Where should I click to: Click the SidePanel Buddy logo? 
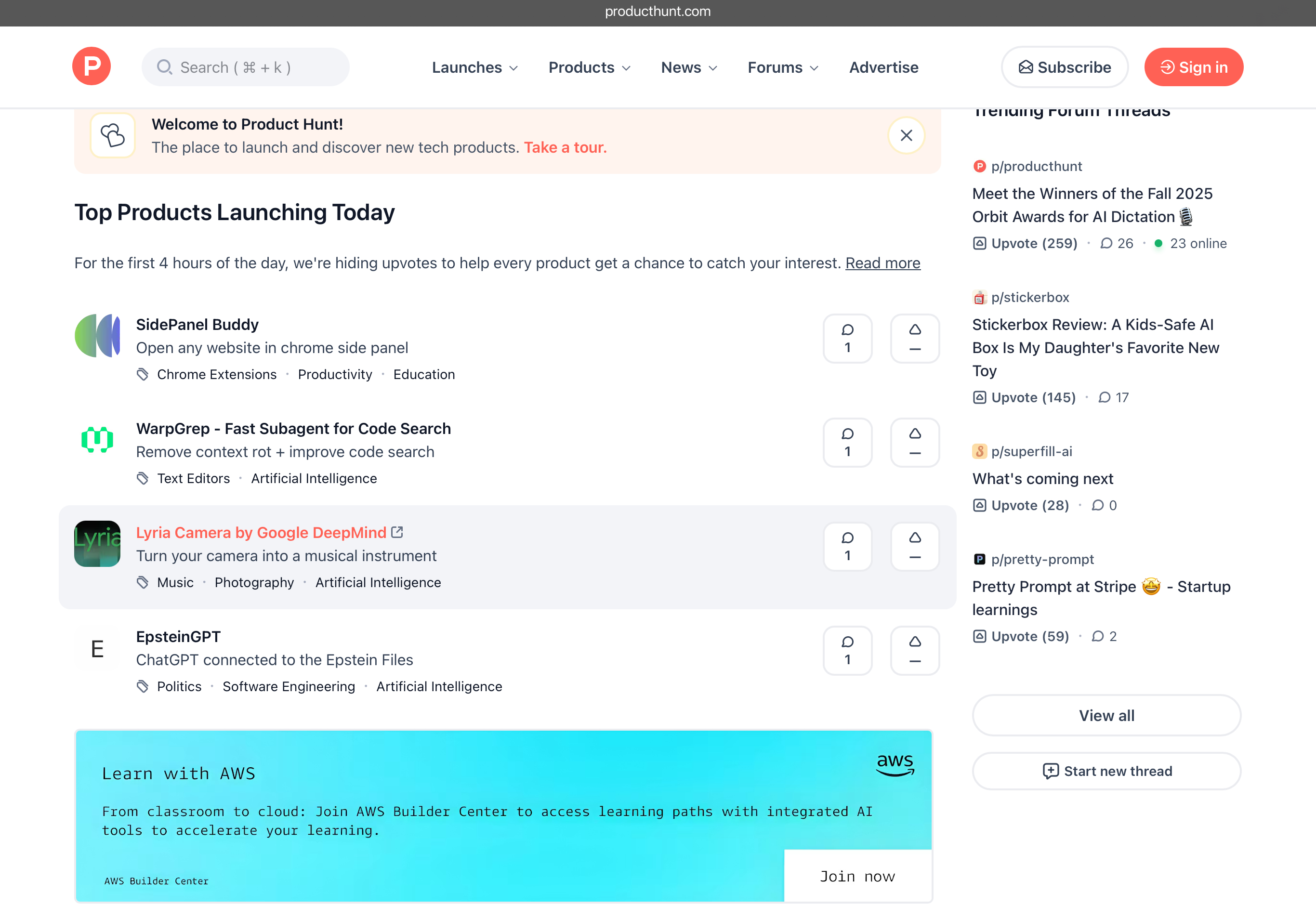click(x=97, y=336)
